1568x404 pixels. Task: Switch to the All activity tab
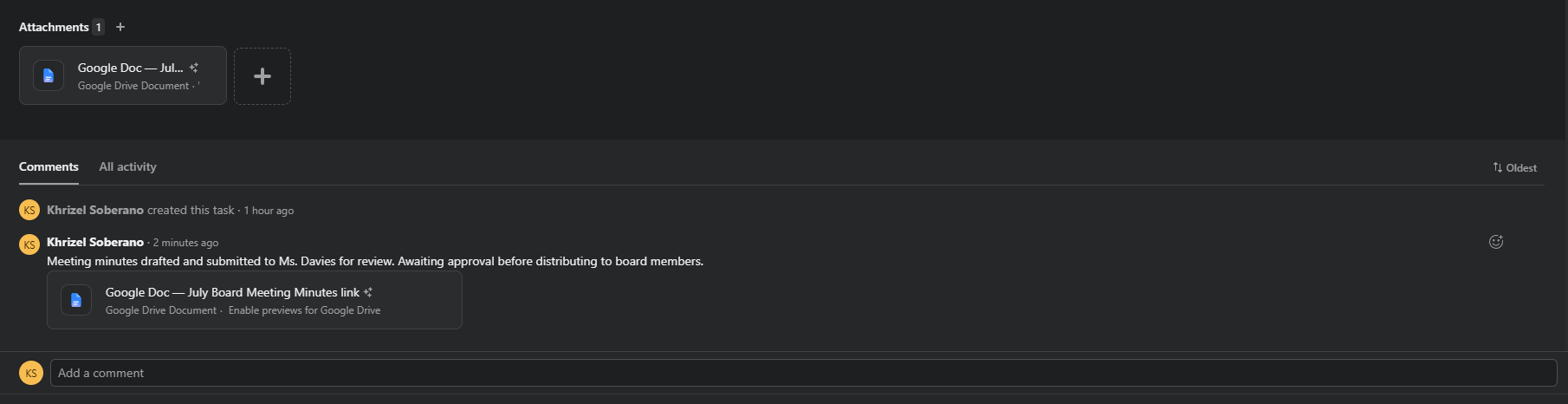coord(127,166)
